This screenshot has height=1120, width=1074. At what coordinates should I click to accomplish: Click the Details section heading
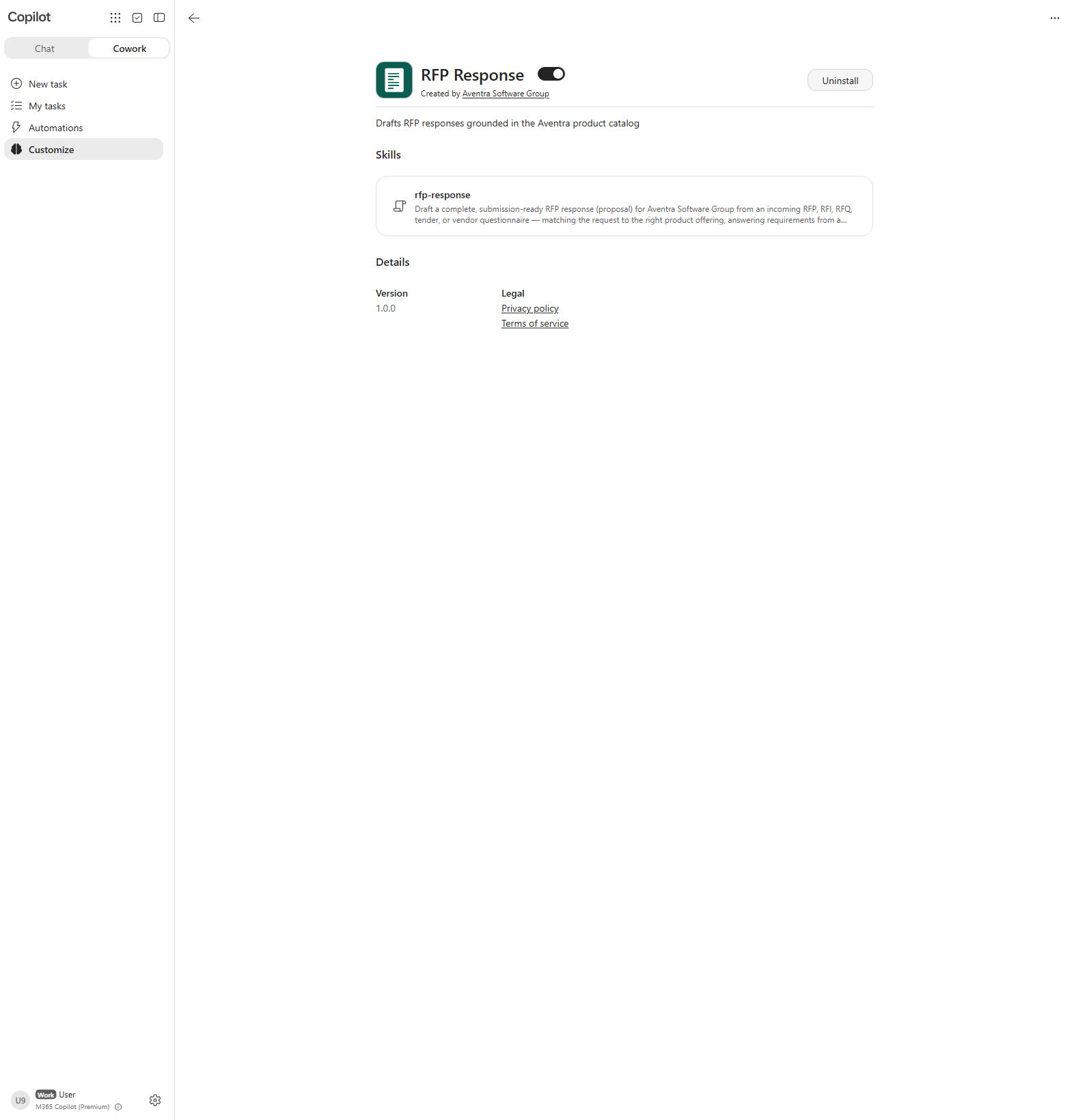pos(393,262)
